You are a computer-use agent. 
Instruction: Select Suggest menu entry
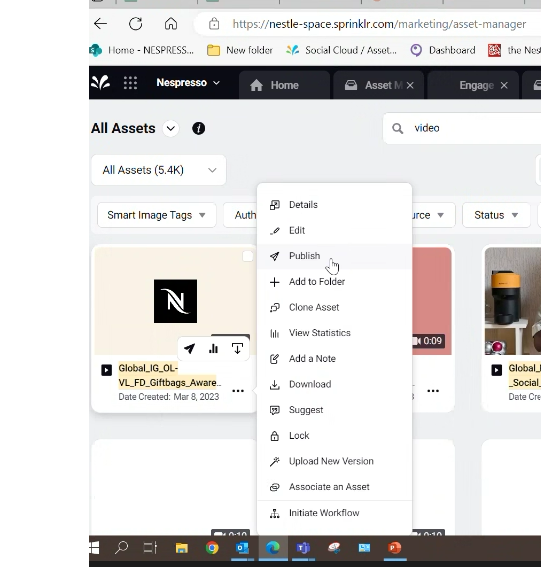coord(335,410)
